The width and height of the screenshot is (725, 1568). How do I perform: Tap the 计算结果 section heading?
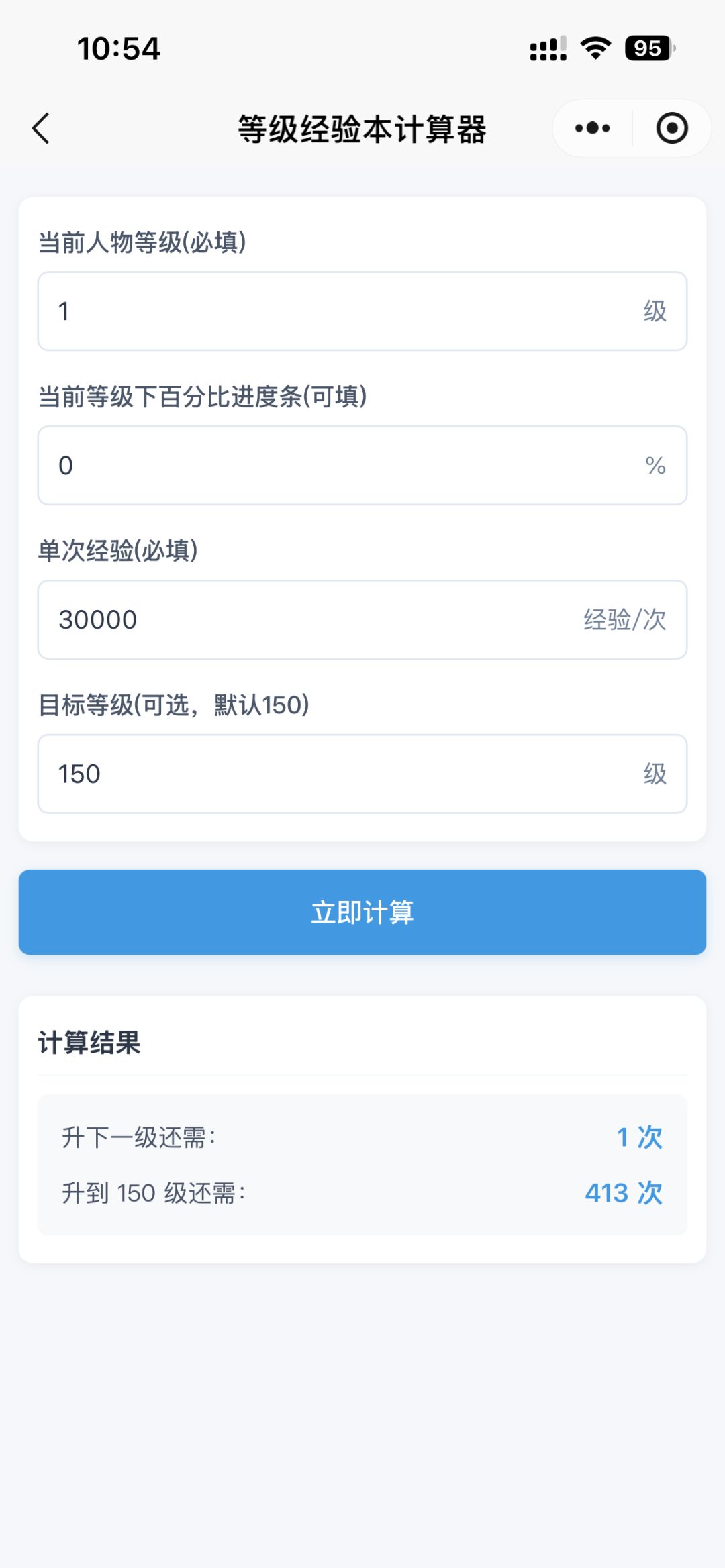(89, 1043)
